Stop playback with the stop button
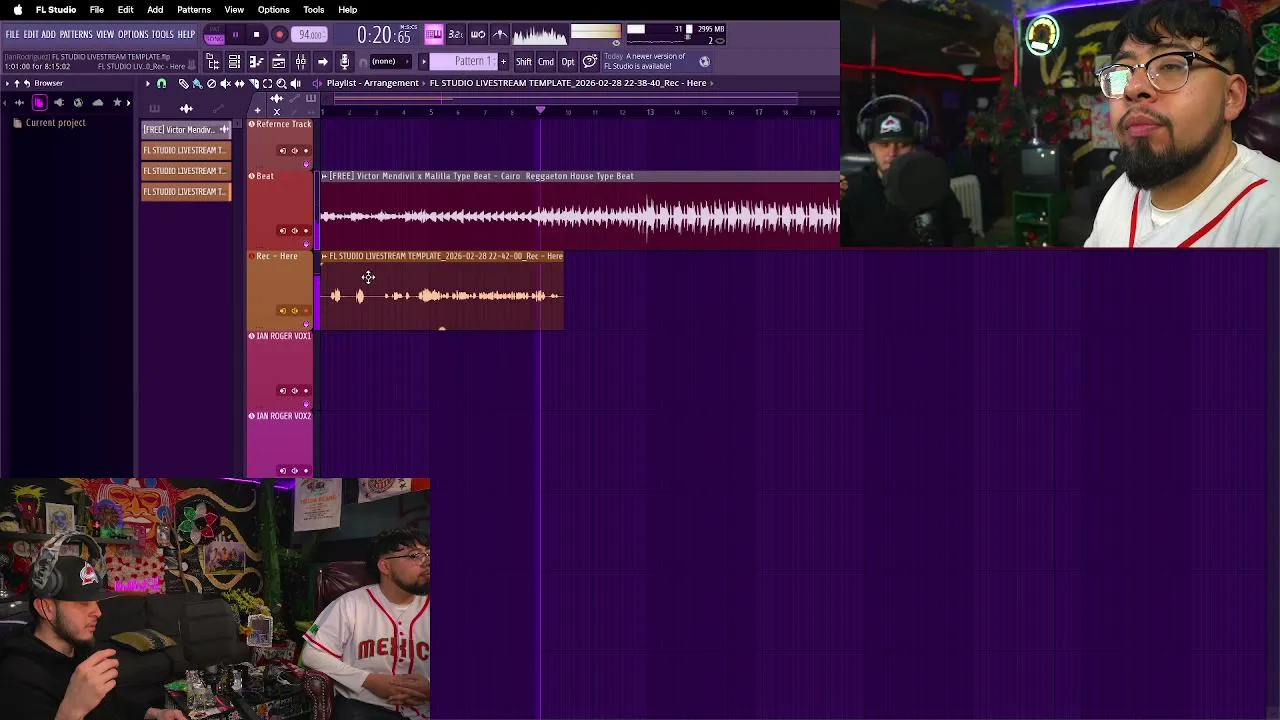Viewport: 1280px width, 720px height. coord(256,35)
